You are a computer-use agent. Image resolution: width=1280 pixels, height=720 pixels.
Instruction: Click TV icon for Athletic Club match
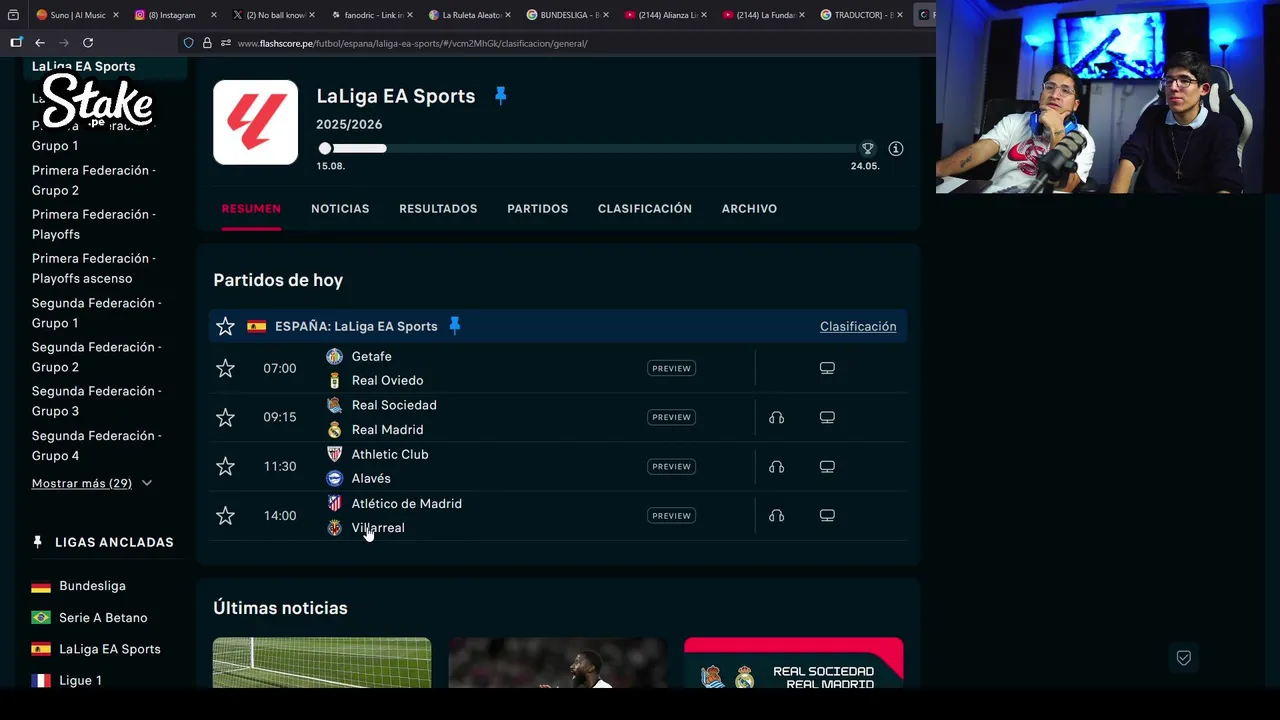[x=827, y=466]
